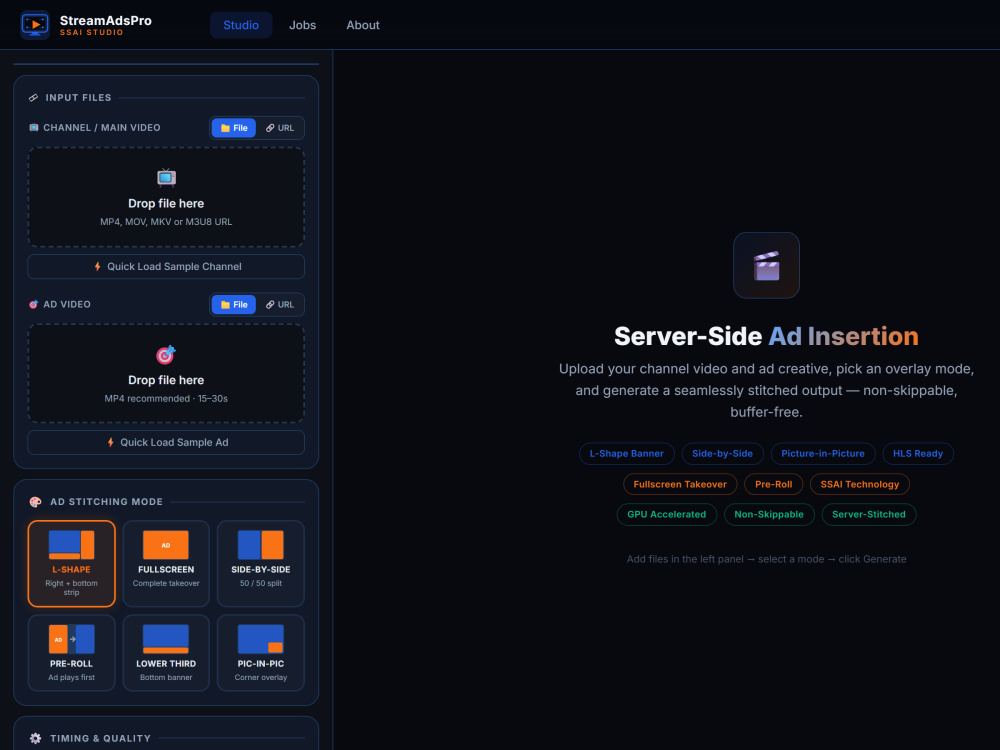The width and height of the screenshot is (1000, 750).
Task: Click TV icon in channel drop zone
Action: pyautogui.click(x=166, y=177)
